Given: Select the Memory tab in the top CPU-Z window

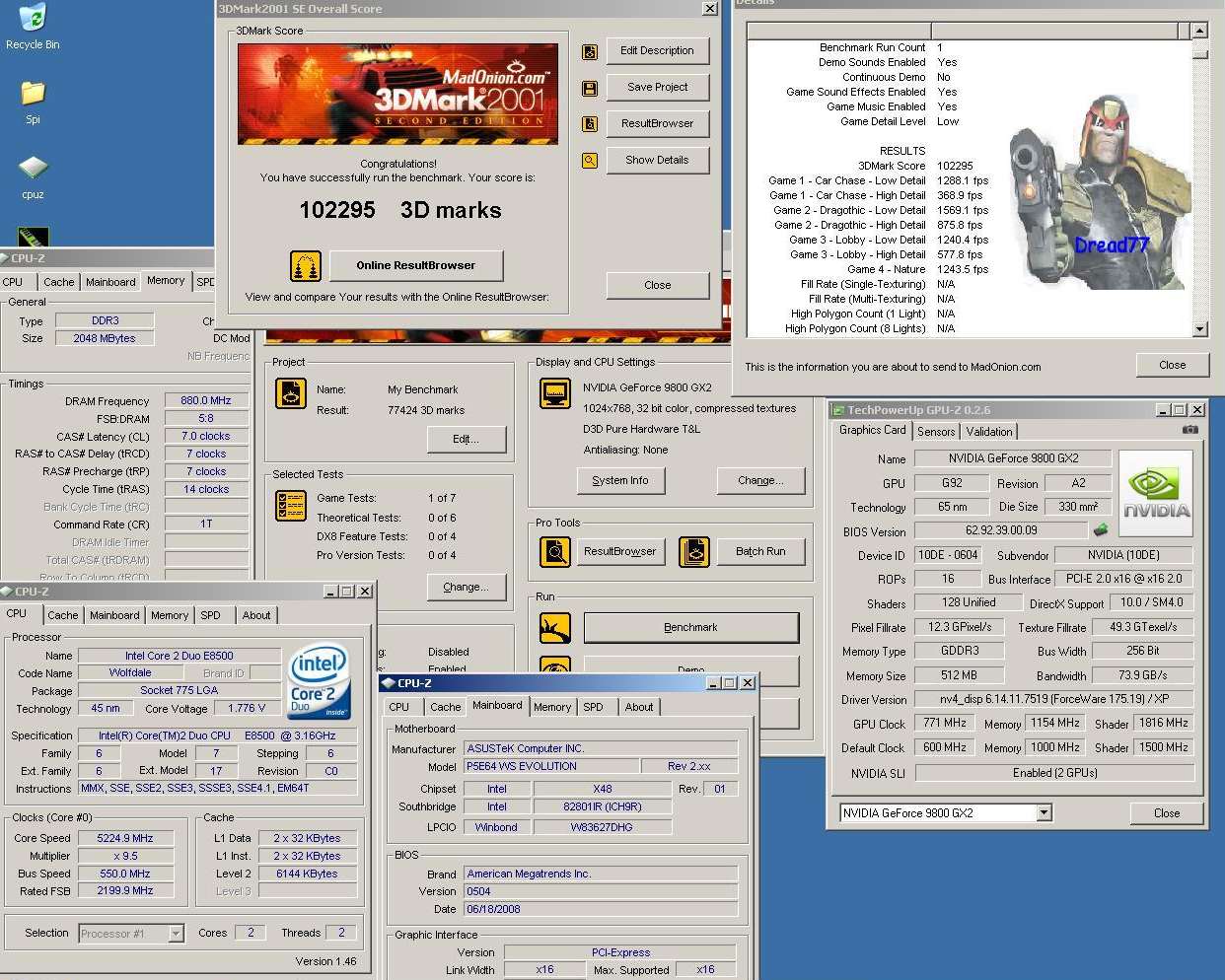Looking at the screenshot, I should pos(166,281).
